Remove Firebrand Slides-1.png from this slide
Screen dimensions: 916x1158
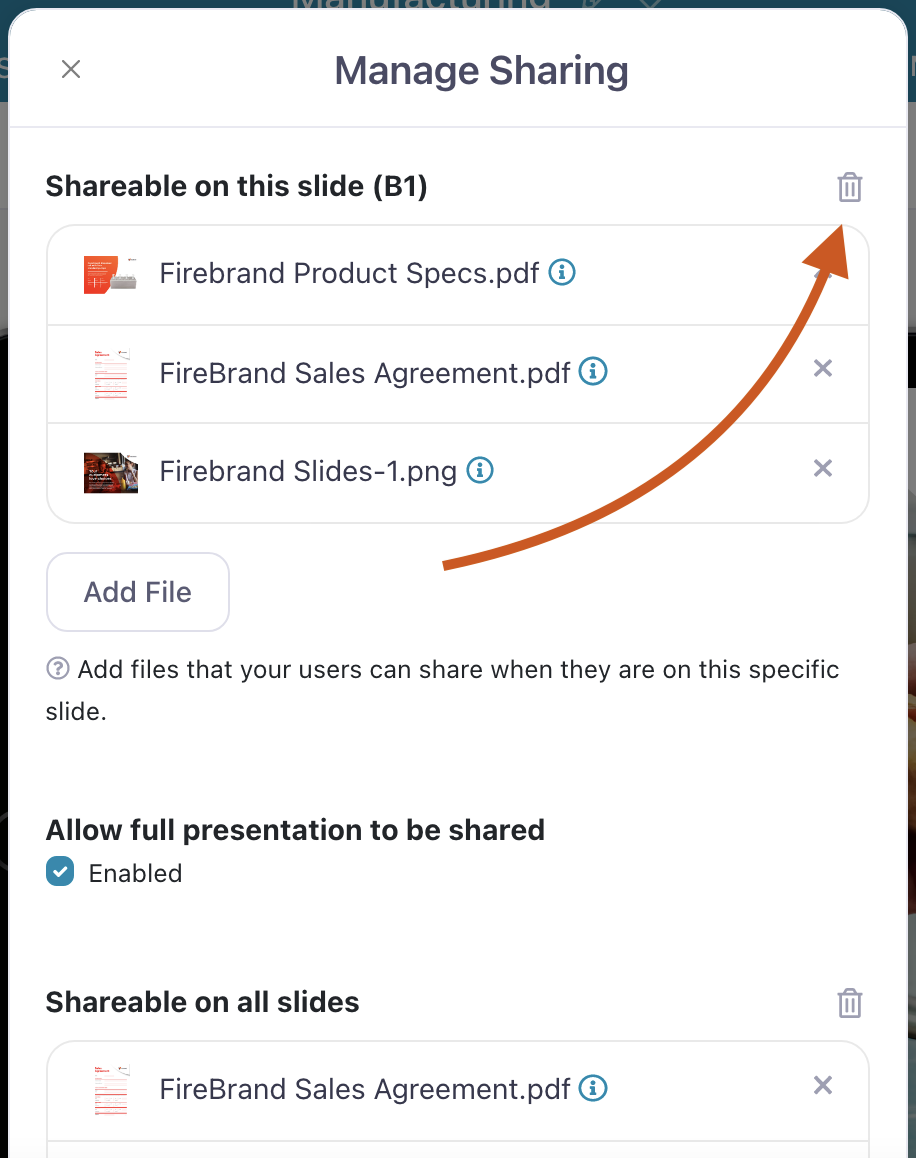tap(822, 468)
